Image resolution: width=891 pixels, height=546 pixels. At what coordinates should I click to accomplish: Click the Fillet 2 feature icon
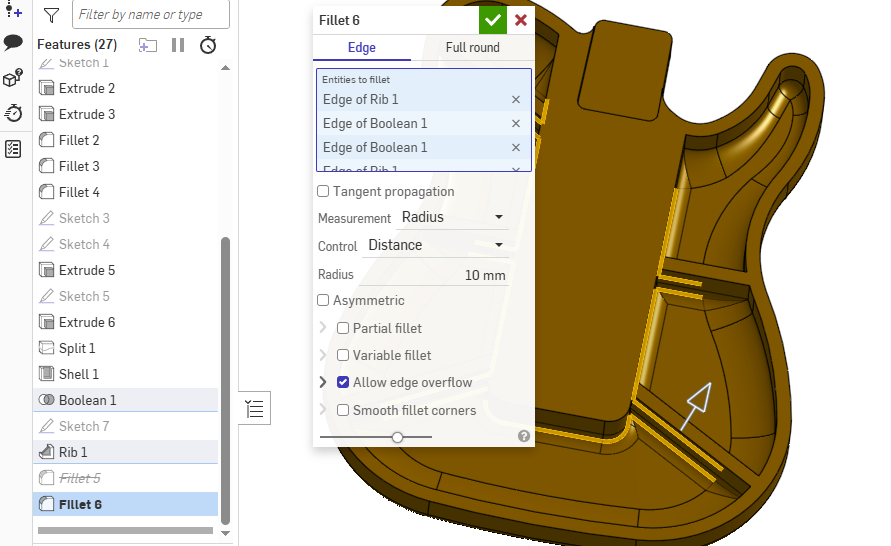point(46,140)
